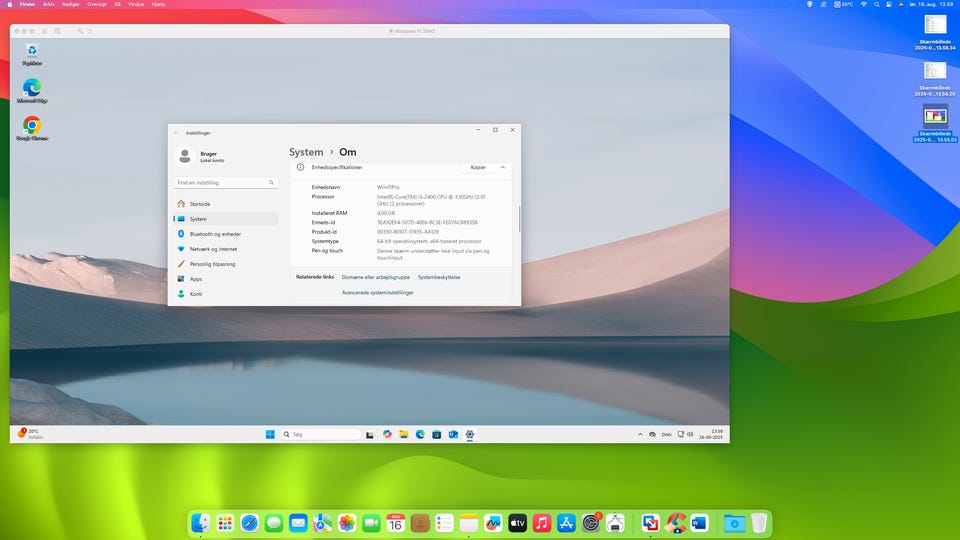
Task: Click the Google Chrome desktop shortcut
Action: tap(32, 126)
